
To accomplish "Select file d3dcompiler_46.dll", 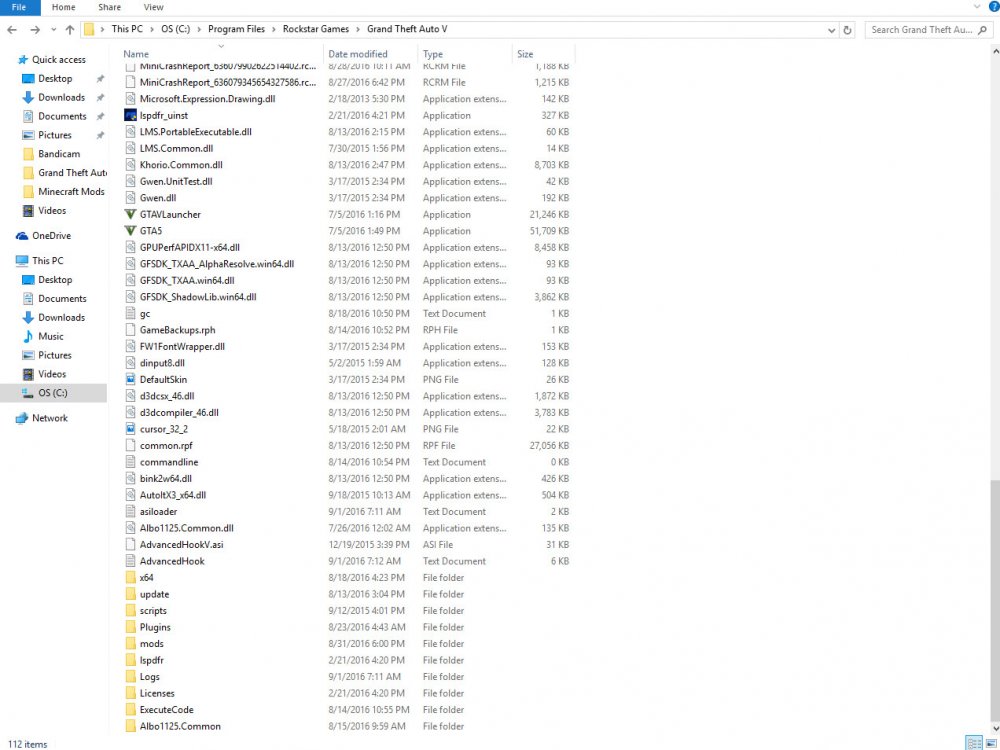I will click(x=179, y=413).
